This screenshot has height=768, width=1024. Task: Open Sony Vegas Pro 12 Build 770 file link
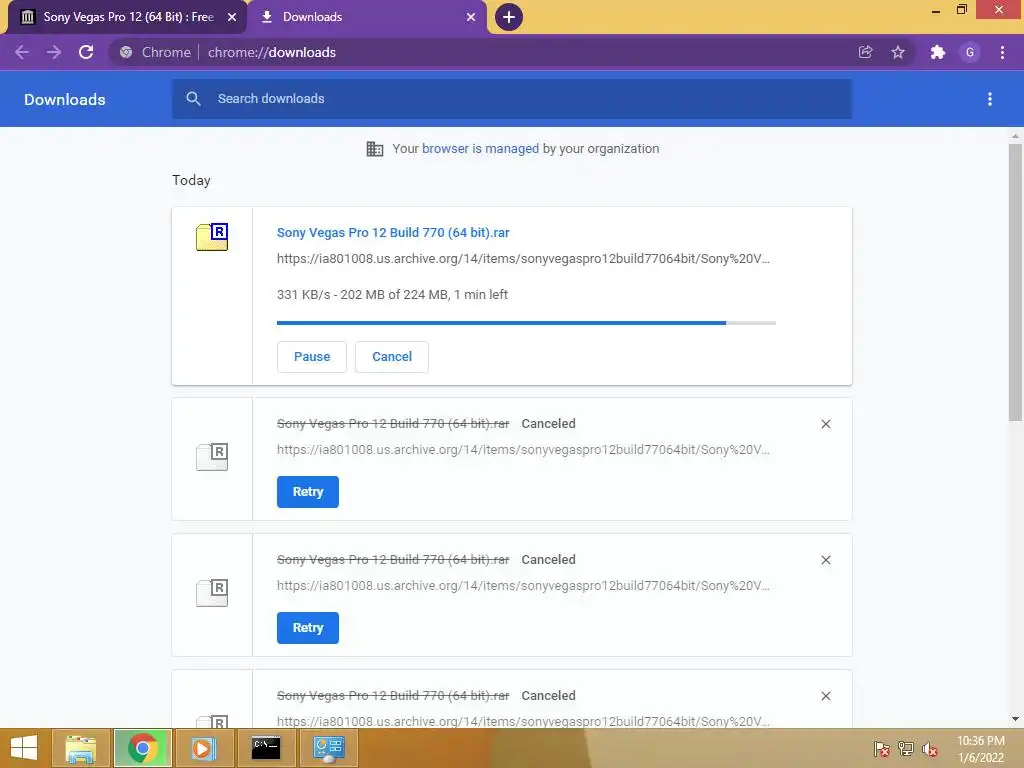(393, 232)
